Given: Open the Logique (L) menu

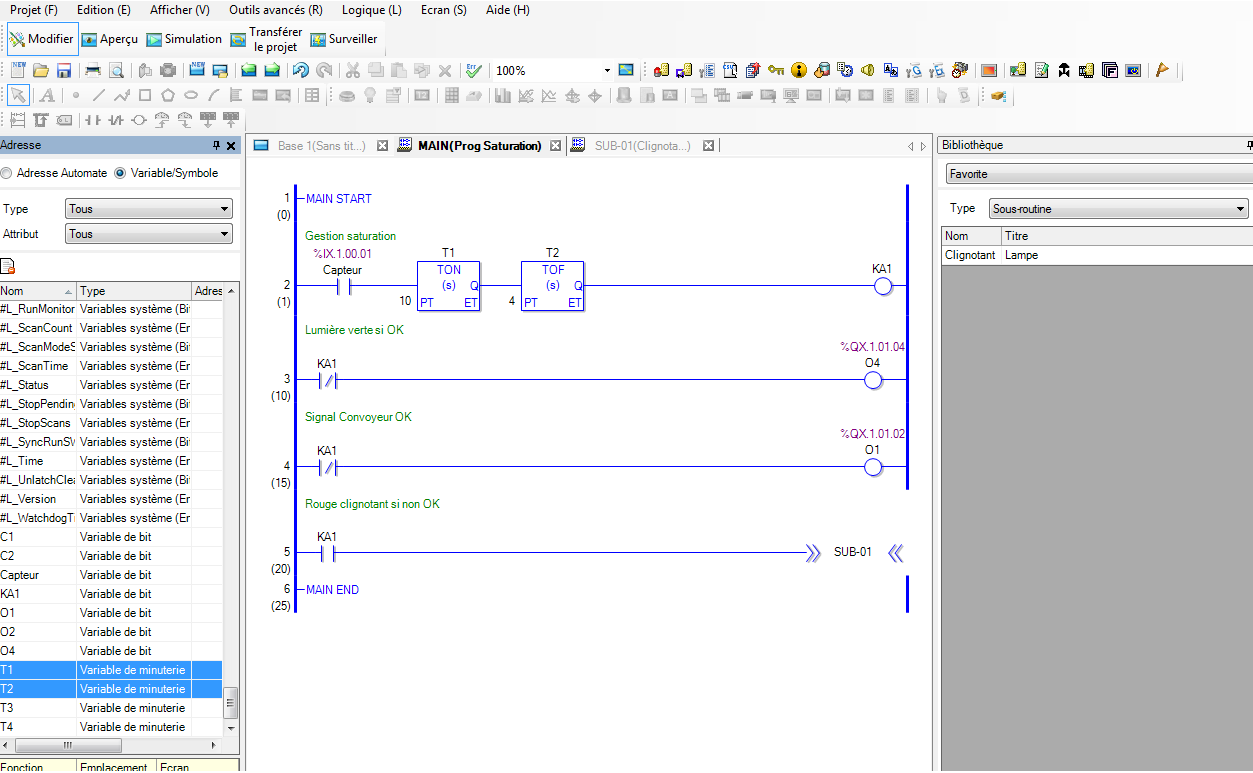Looking at the screenshot, I should (371, 10).
